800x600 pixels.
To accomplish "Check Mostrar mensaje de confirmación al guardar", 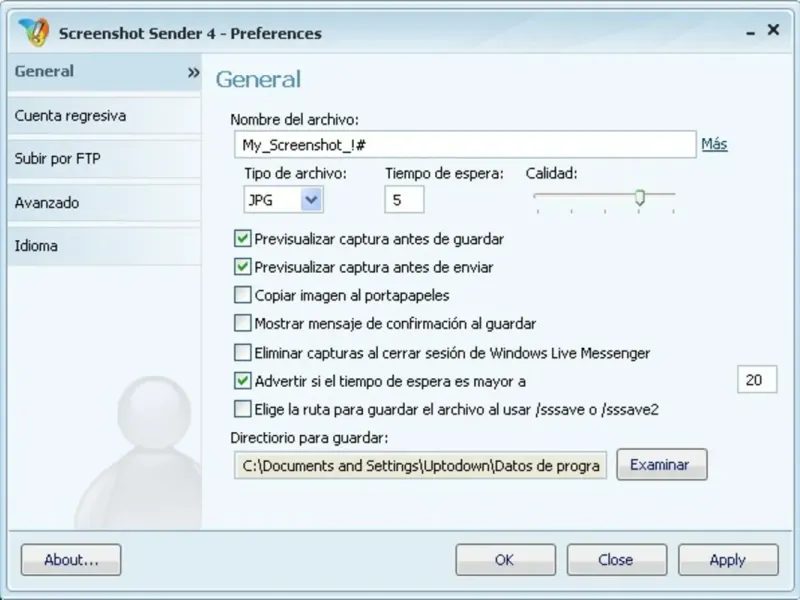I will [242, 323].
